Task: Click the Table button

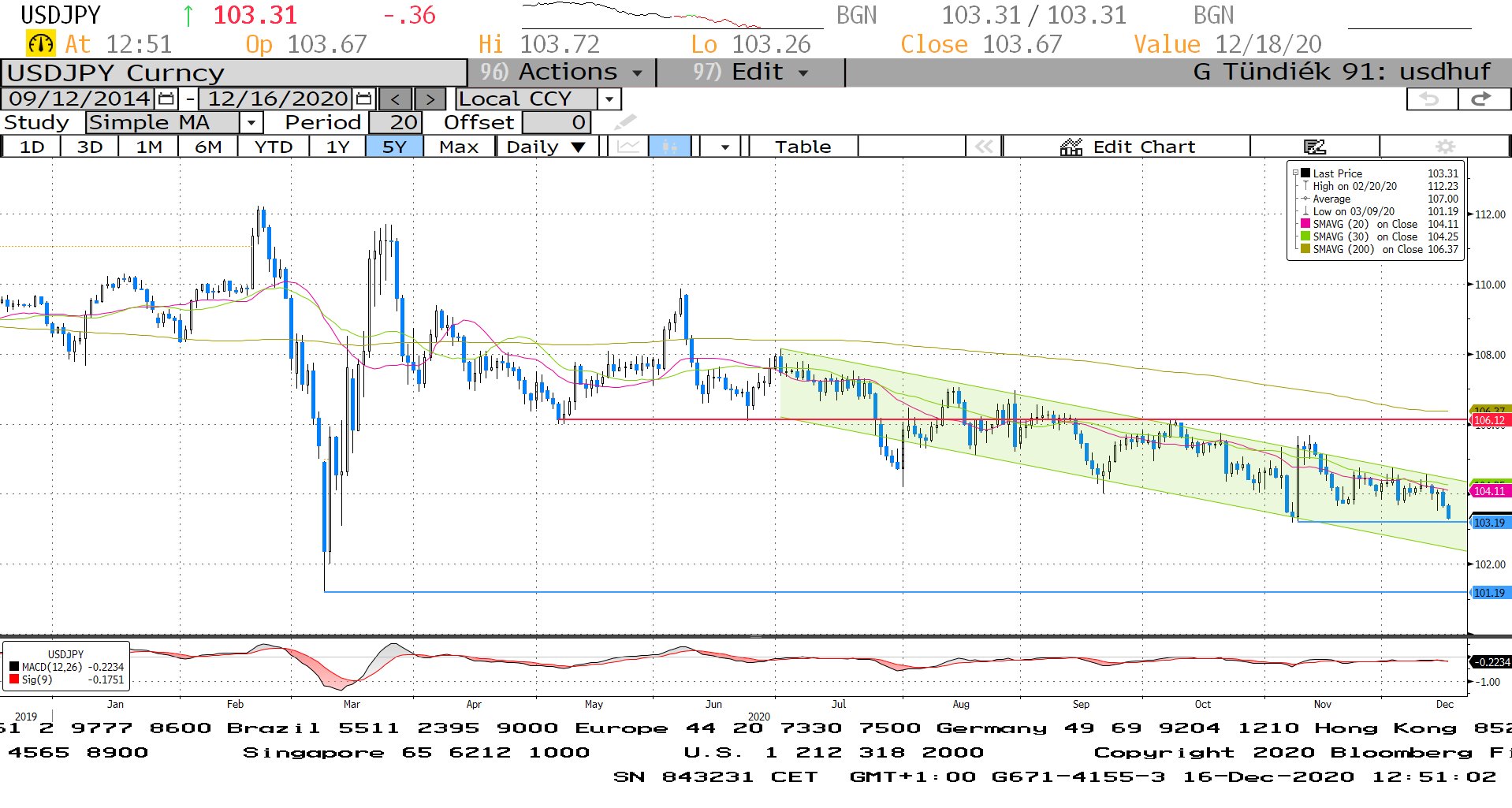Action: [803, 147]
